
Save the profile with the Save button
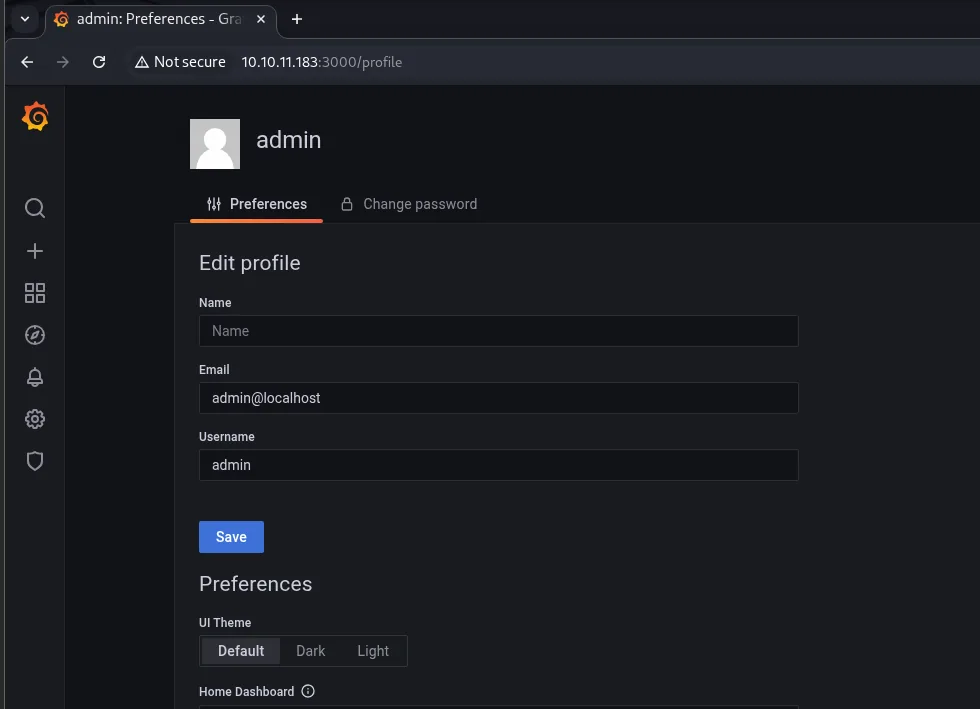pyautogui.click(x=231, y=537)
